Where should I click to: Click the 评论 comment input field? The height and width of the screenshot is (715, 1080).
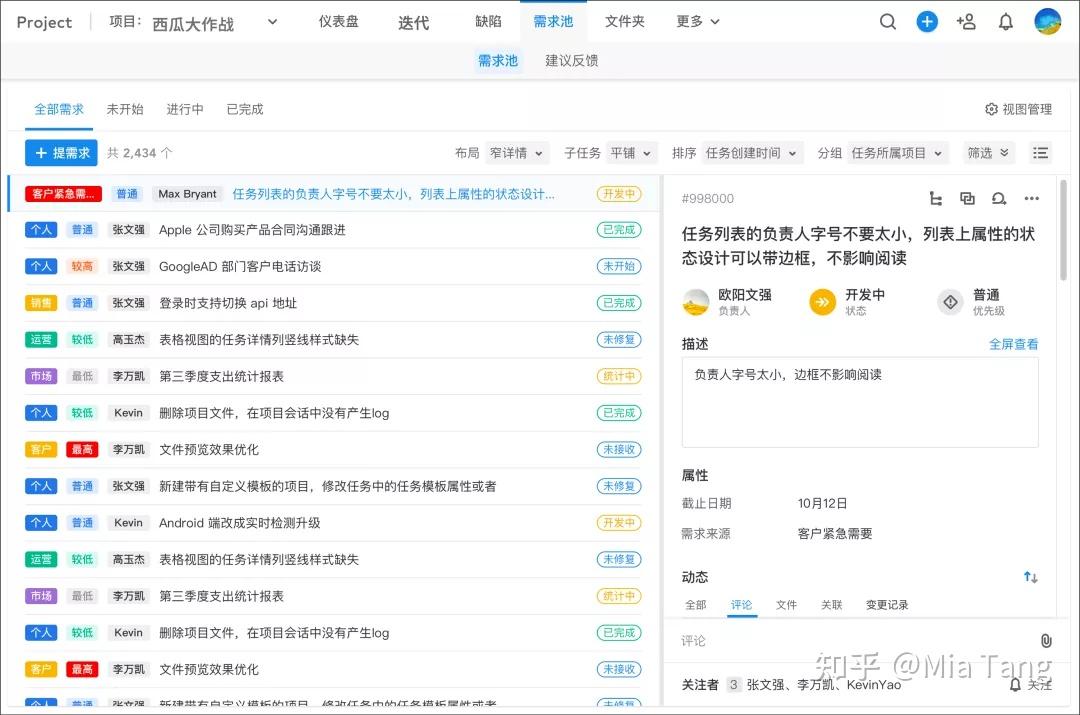pyautogui.click(x=850, y=640)
